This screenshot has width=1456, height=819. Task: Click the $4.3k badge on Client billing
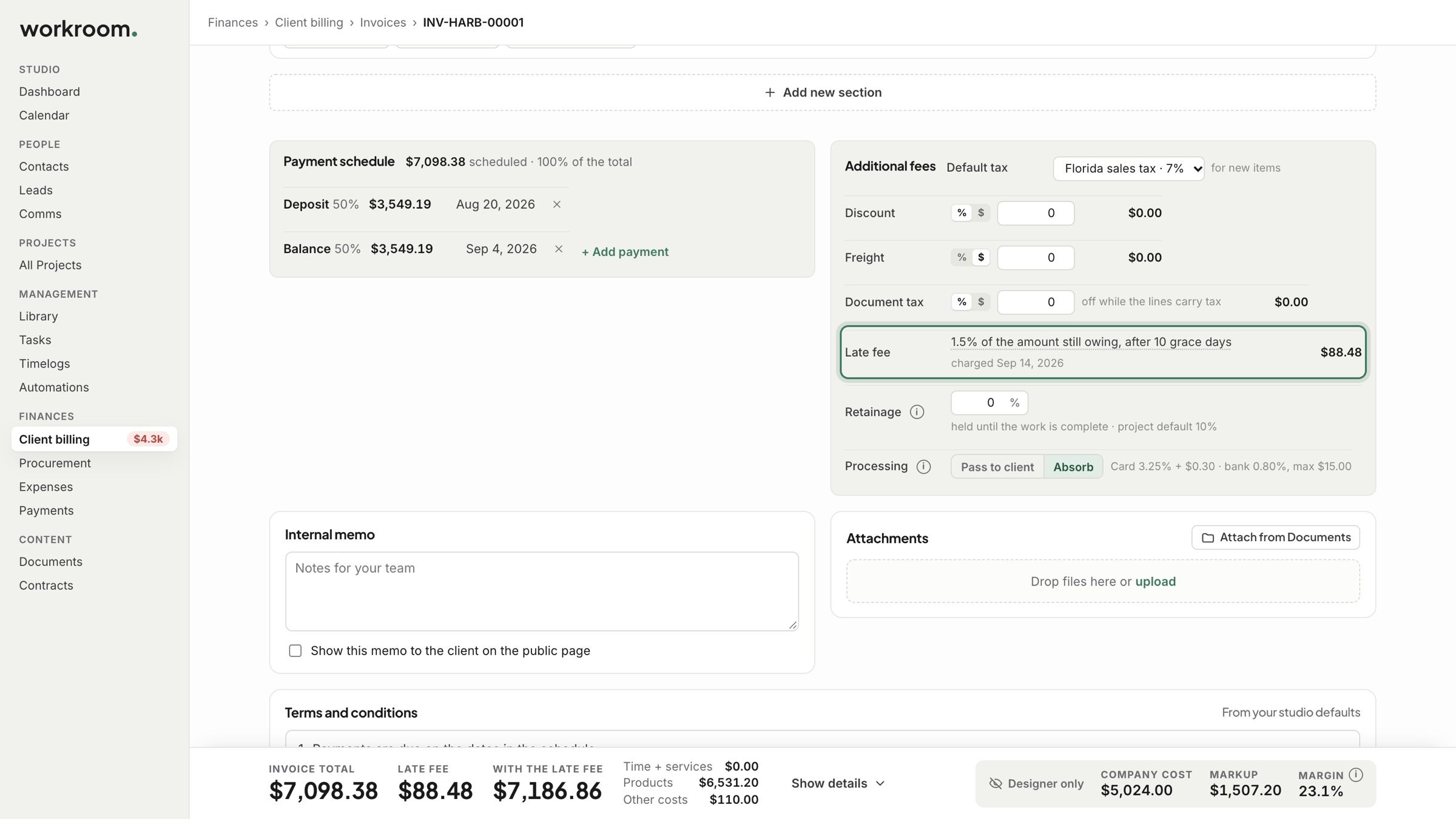pos(148,439)
